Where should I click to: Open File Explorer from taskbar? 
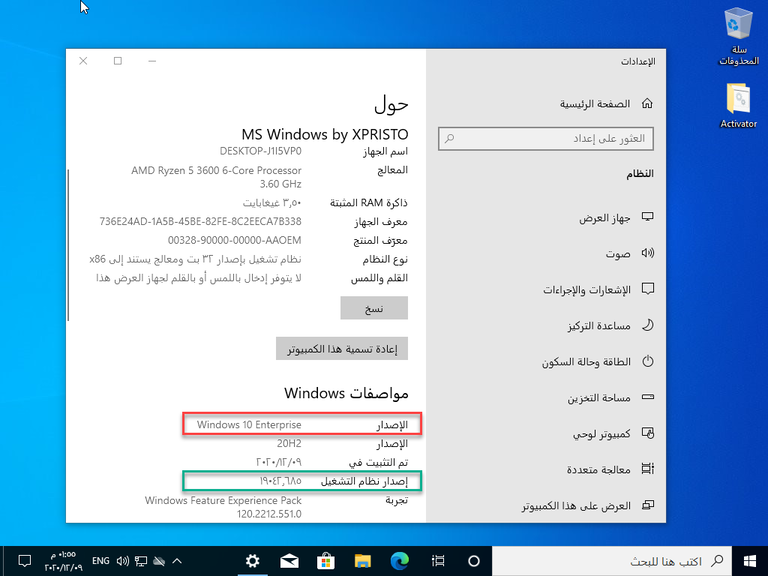click(x=363, y=561)
